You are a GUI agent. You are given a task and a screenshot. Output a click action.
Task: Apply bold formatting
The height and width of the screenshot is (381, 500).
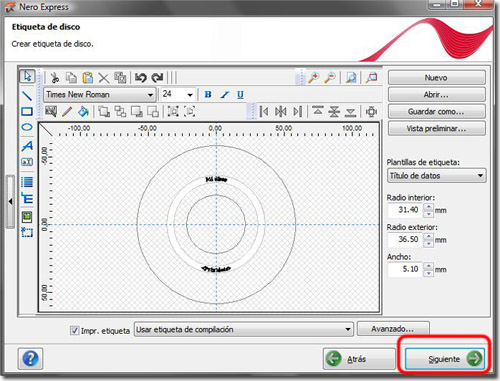pos(208,95)
